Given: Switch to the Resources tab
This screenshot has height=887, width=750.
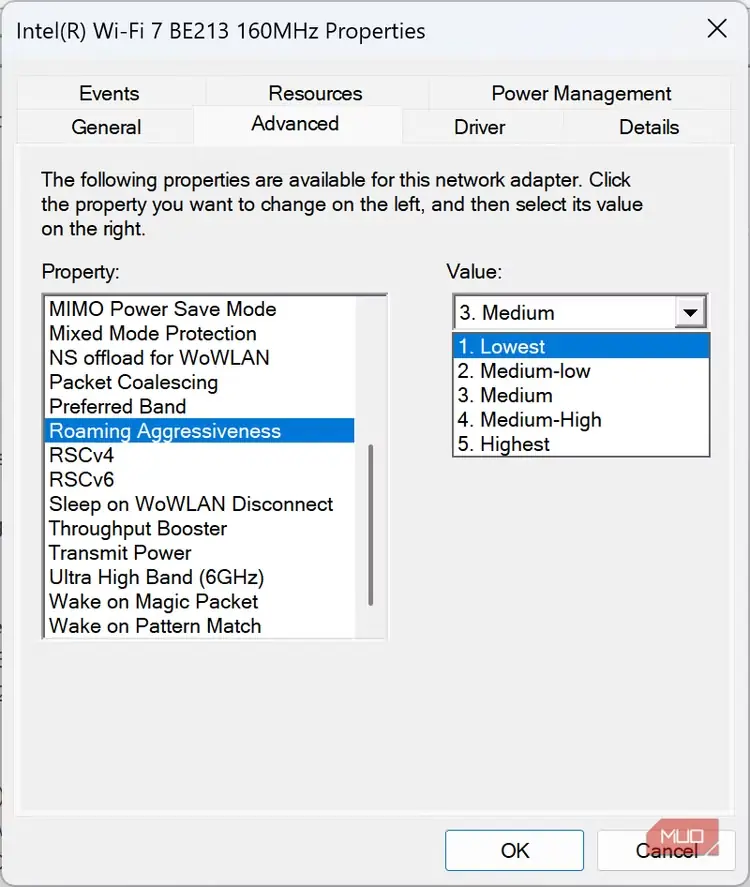Looking at the screenshot, I should [x=315, y=93].
